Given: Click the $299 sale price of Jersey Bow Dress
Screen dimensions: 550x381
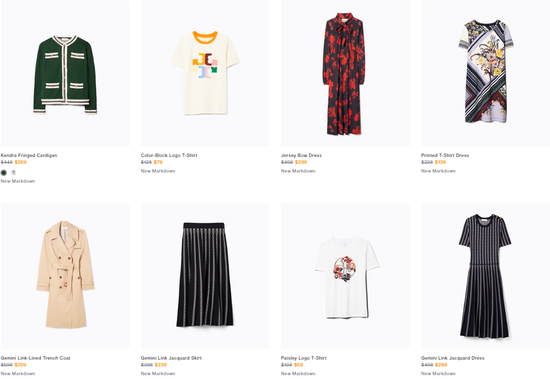Looking at the screenshot, I should (x=301, y=162).
